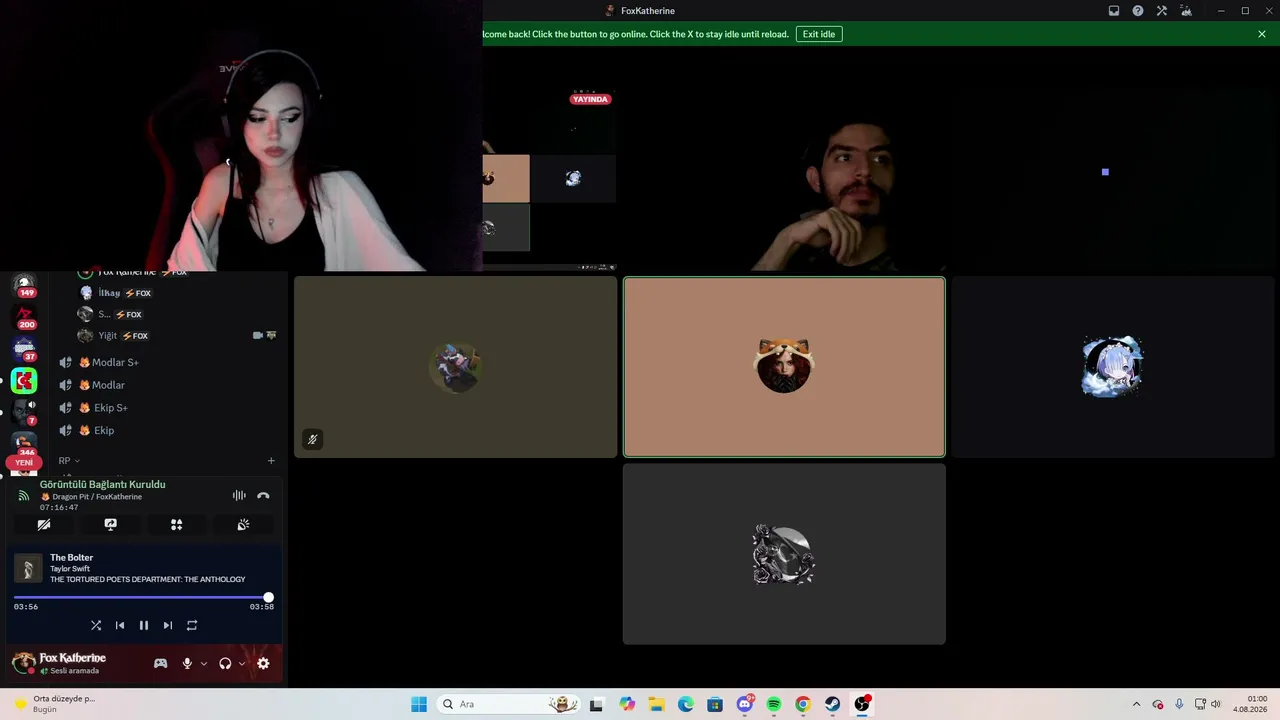Add a channel to RP category
Image resolution: width=1280 pixels, height=720 pixels.
[x=271, y=461]
